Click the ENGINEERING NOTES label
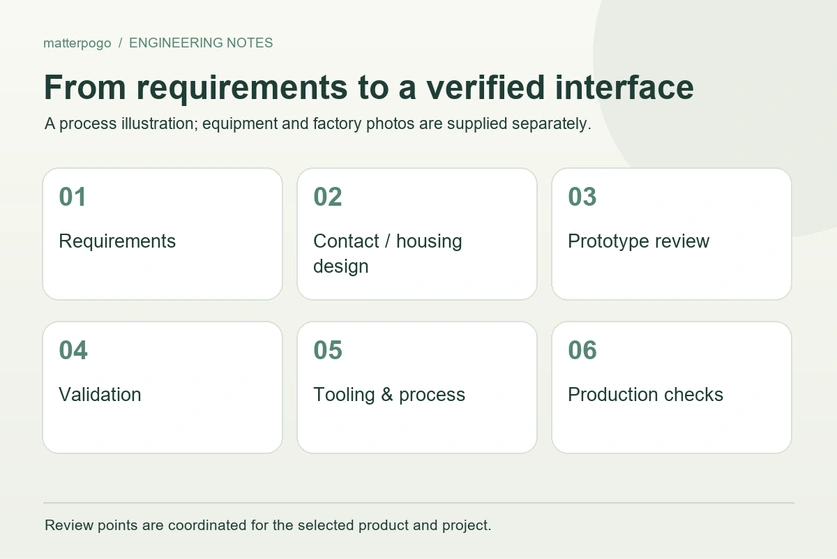Image resolution: width=837 pixels, height=559 pixels. pyautogui.click(x=201, y=43)
